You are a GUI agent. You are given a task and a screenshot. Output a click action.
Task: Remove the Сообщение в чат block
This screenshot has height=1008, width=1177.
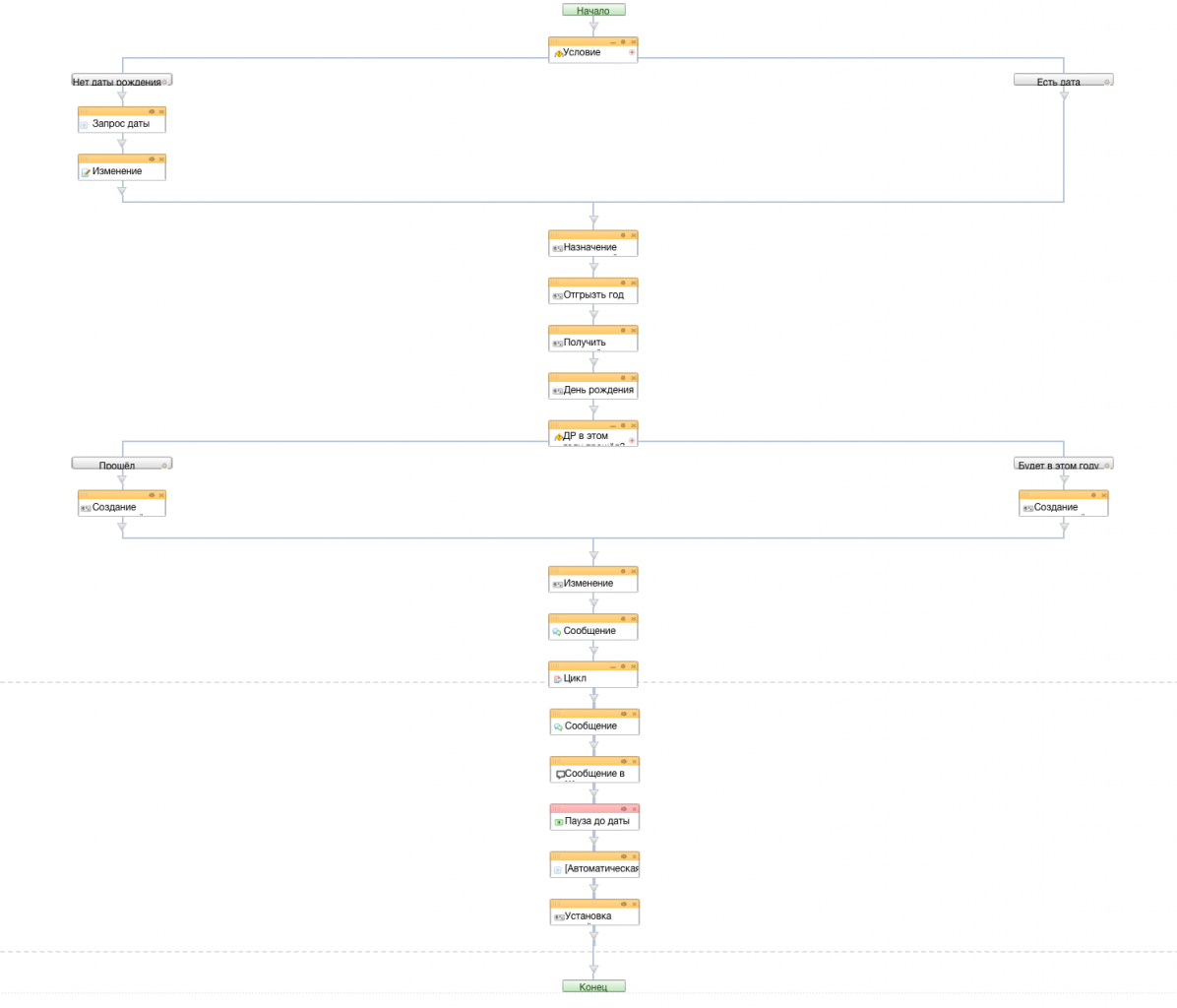pyautogui.click(x=635, y=762)
